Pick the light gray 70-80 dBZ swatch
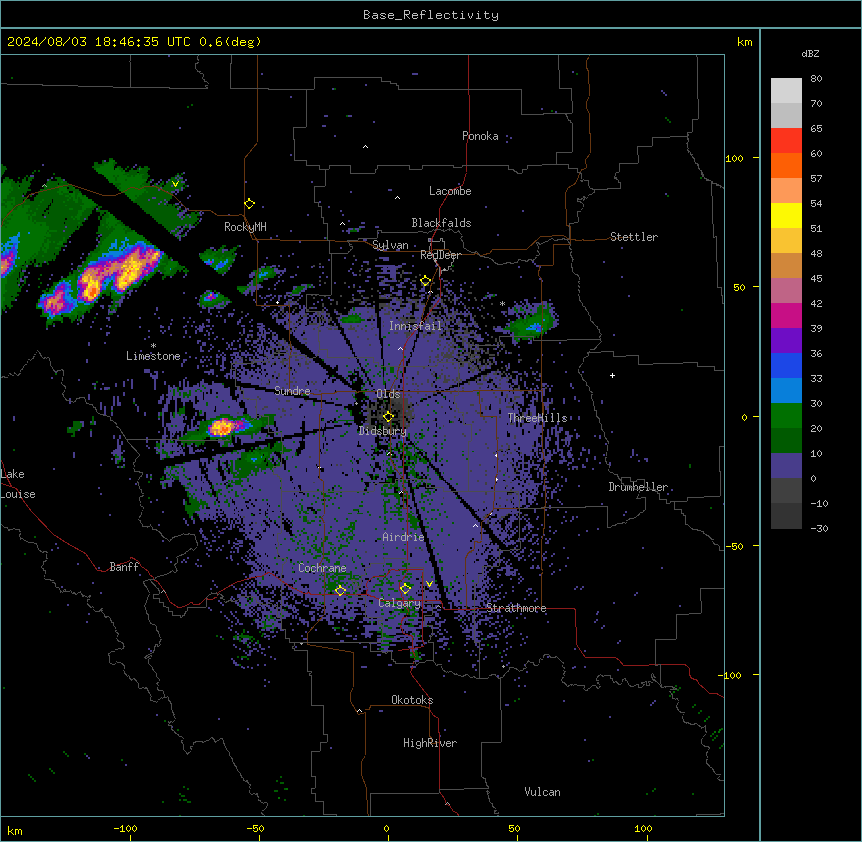 click(786, 91)
